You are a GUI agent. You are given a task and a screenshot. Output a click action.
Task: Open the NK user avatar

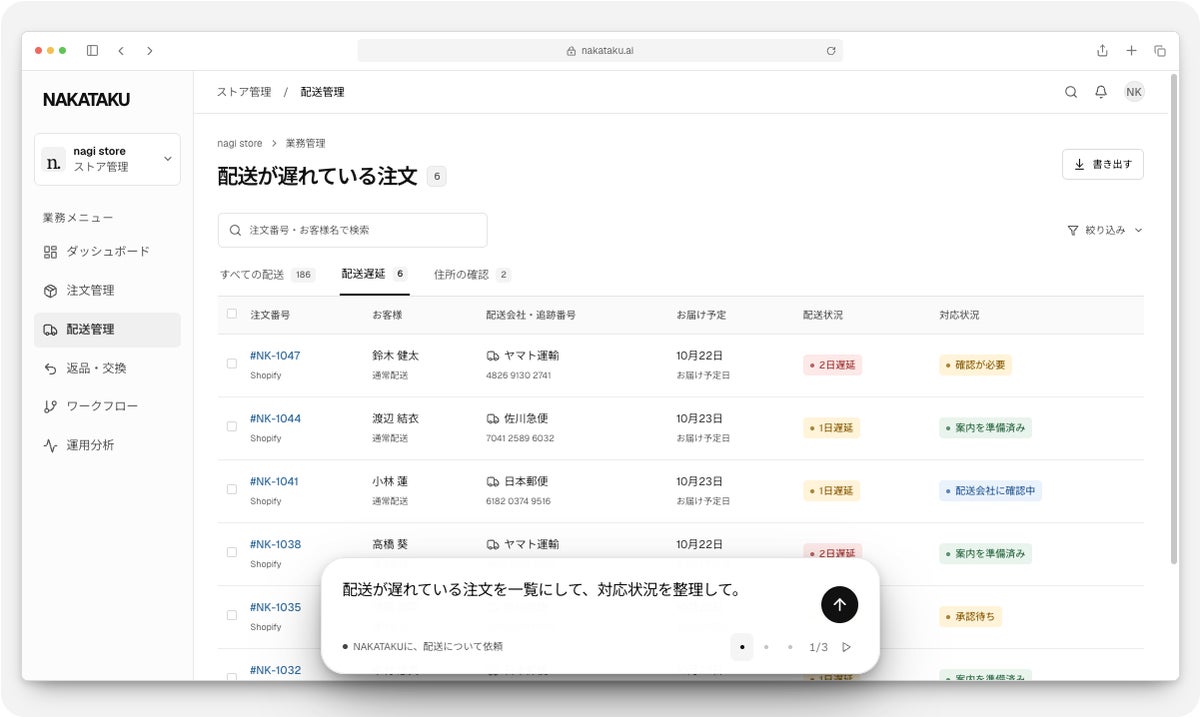click(x=1134, y=92)
